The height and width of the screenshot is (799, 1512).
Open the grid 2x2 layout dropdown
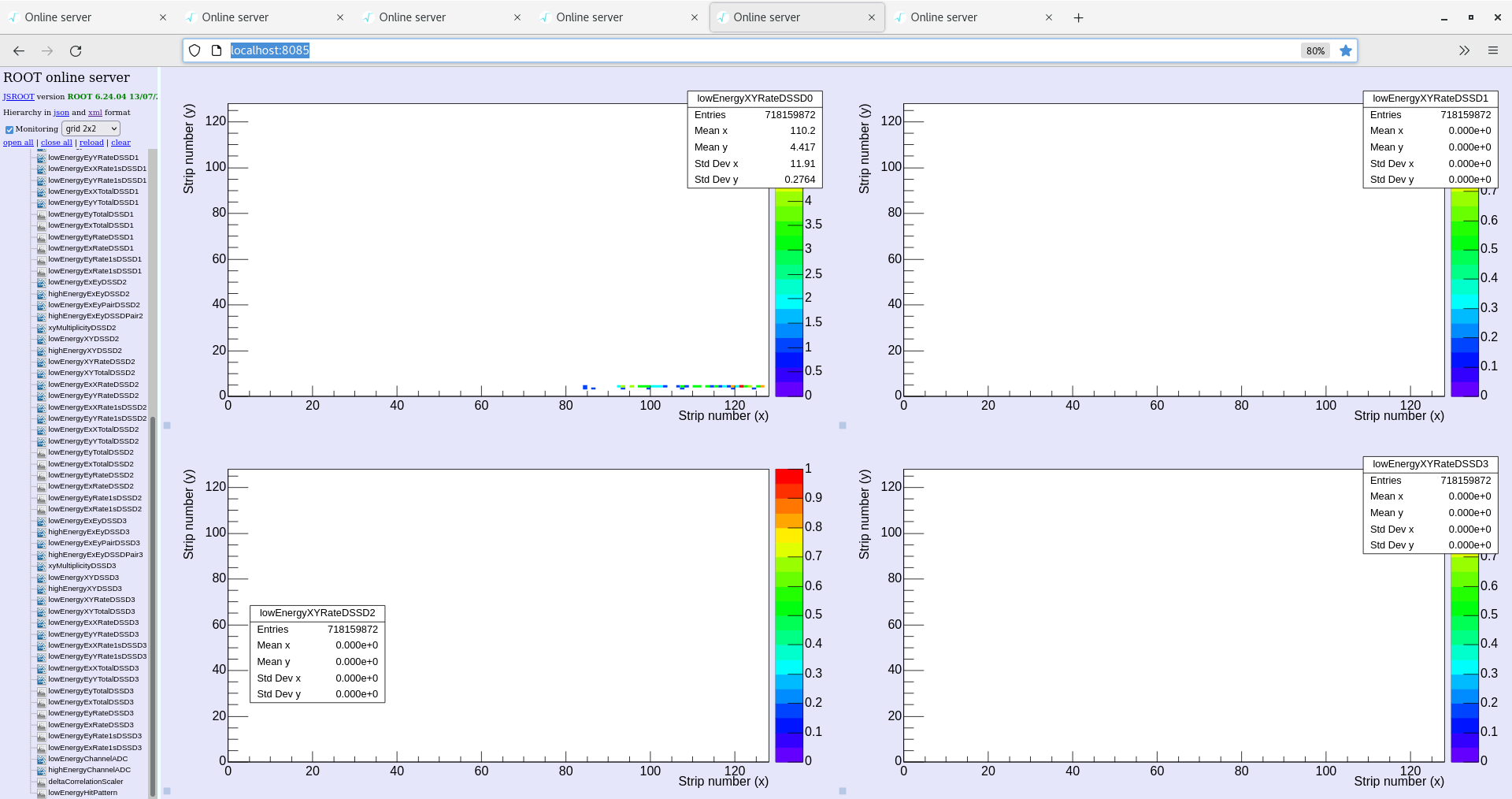point(91,128)
